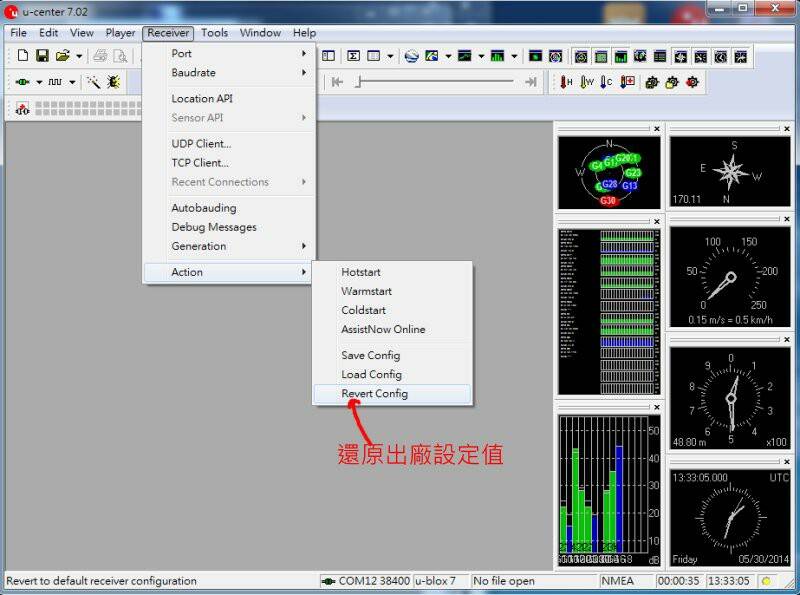Select Revert Config menu item
The width and height of the screenshot is (800, 595).
374,394
